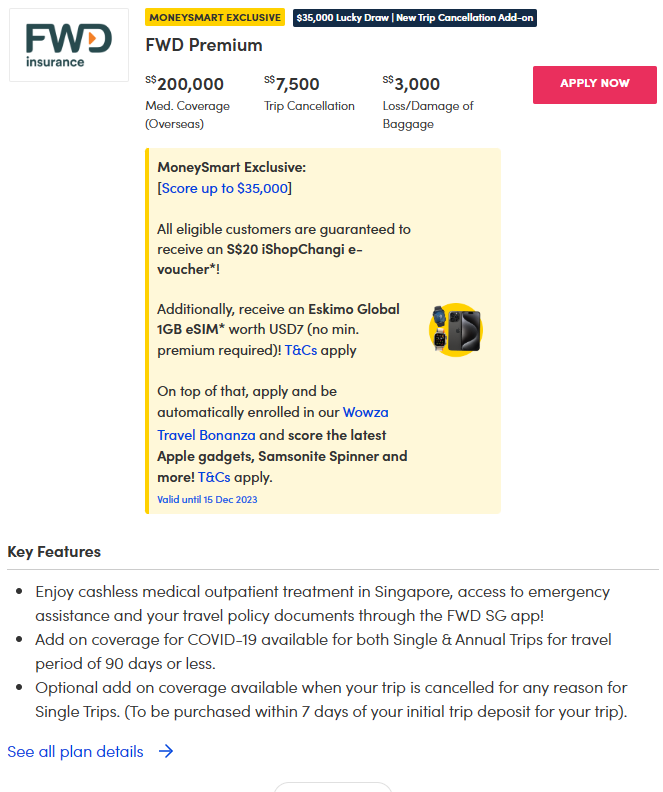Open T&Cs link after the Eskimo eSIM offer

pos(301,351)
